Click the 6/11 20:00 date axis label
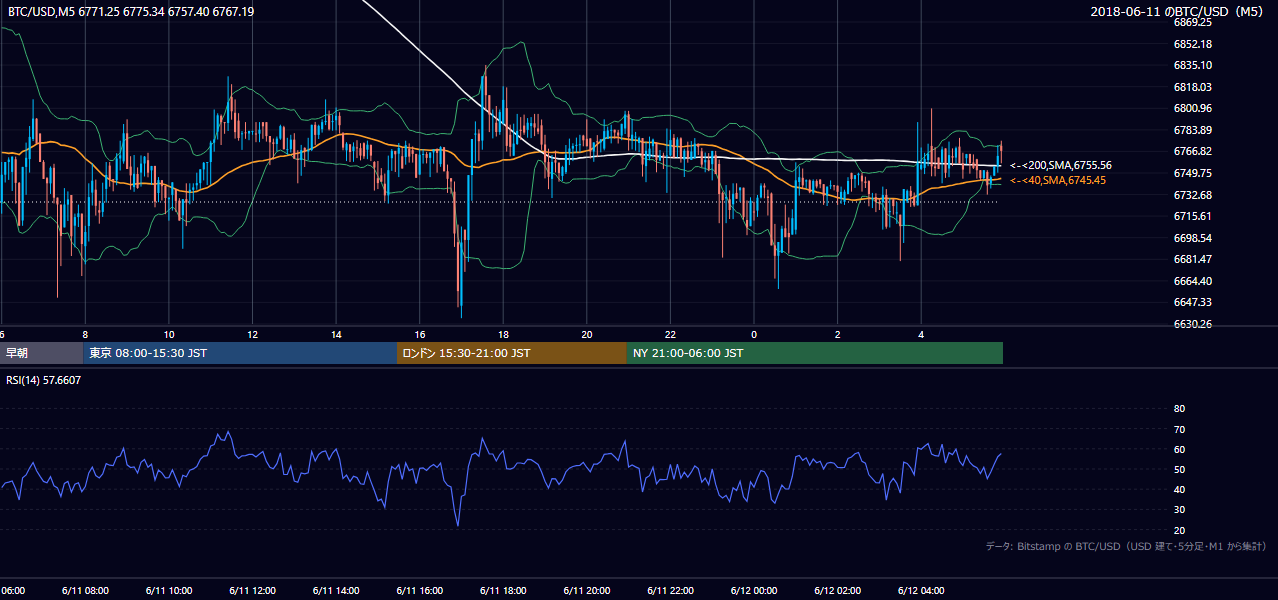The image size is (1278, 600). [586, 591]
